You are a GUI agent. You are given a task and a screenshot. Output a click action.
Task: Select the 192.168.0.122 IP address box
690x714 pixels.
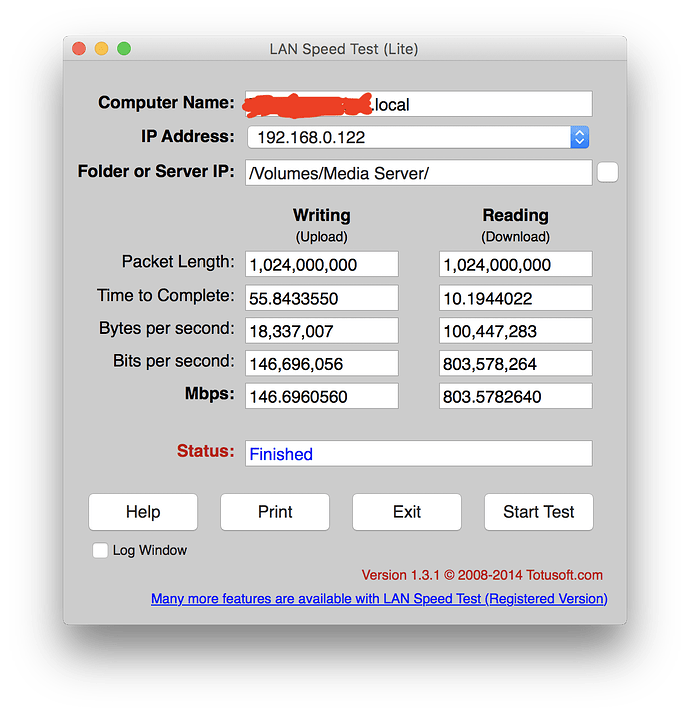[418, 137]
